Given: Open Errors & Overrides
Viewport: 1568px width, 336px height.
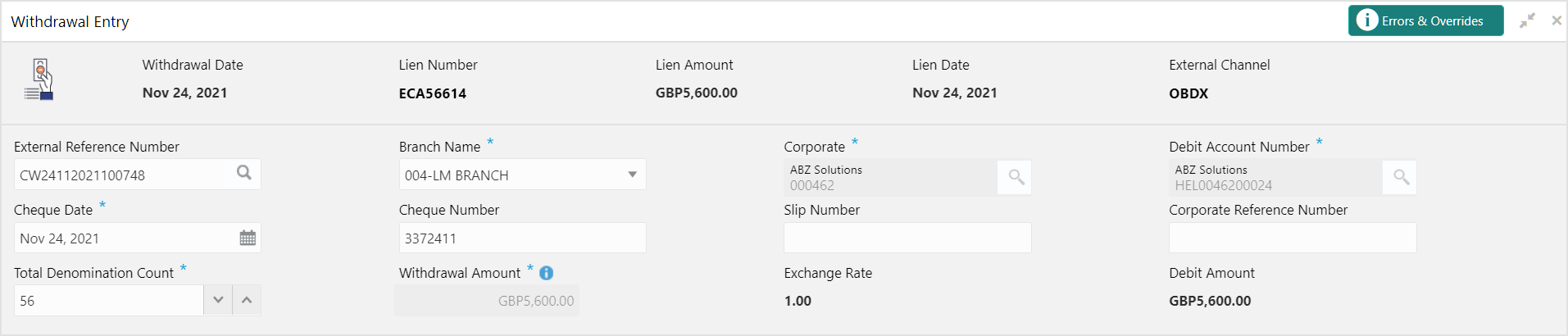Looking at the screenshot, I should click(1425, 20).
